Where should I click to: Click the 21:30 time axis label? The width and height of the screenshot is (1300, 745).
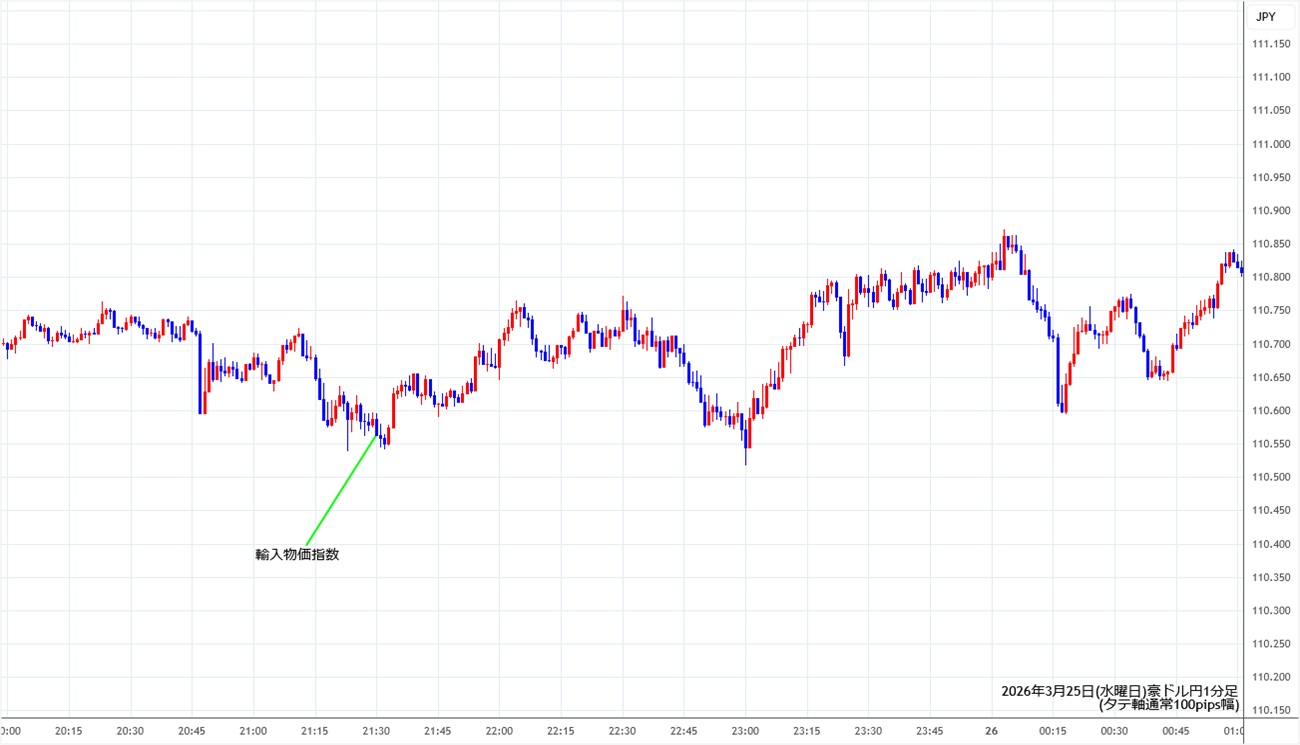pos(376,731)
